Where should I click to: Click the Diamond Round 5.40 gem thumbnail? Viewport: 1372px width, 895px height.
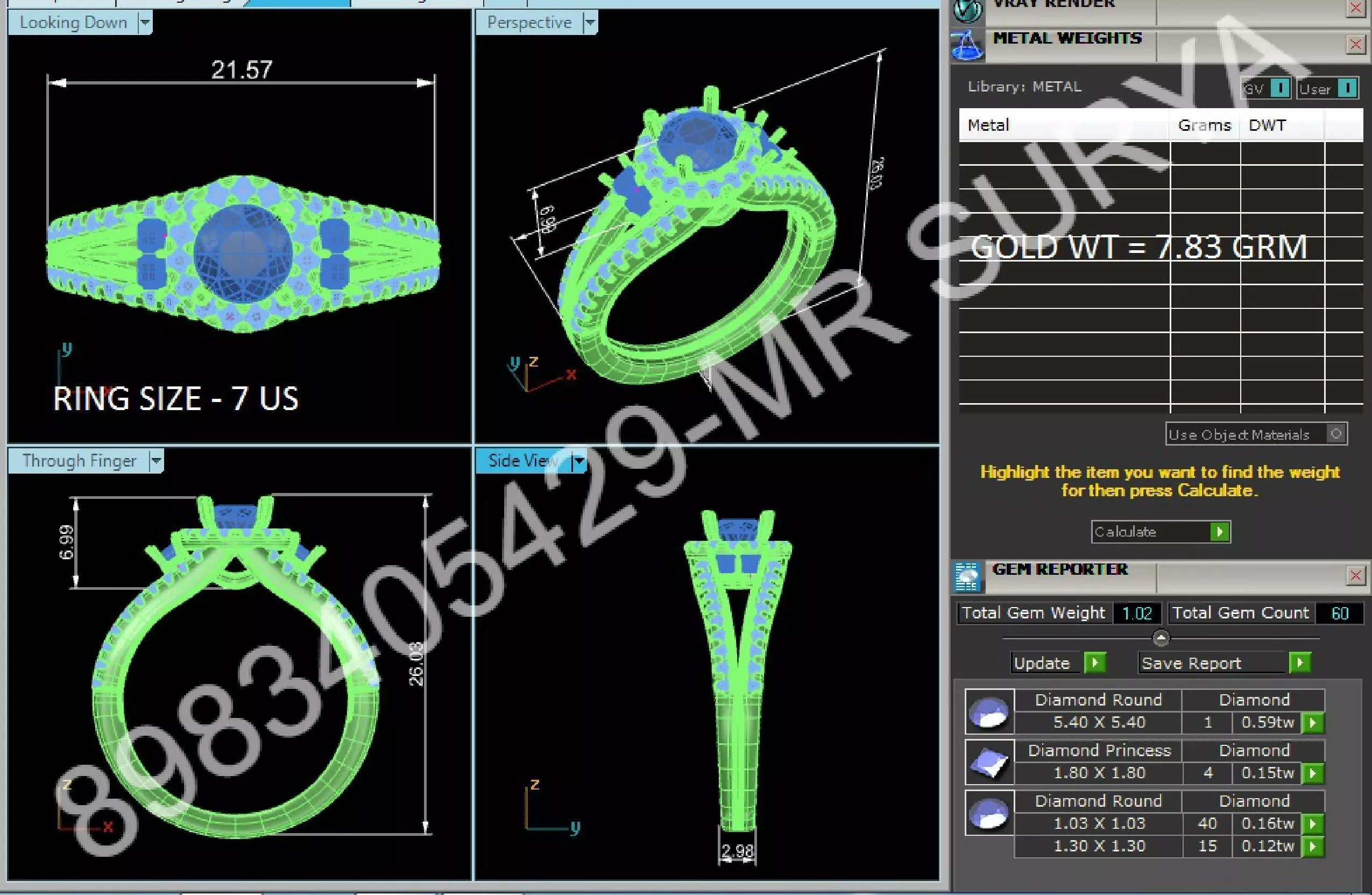coord(989,711)
